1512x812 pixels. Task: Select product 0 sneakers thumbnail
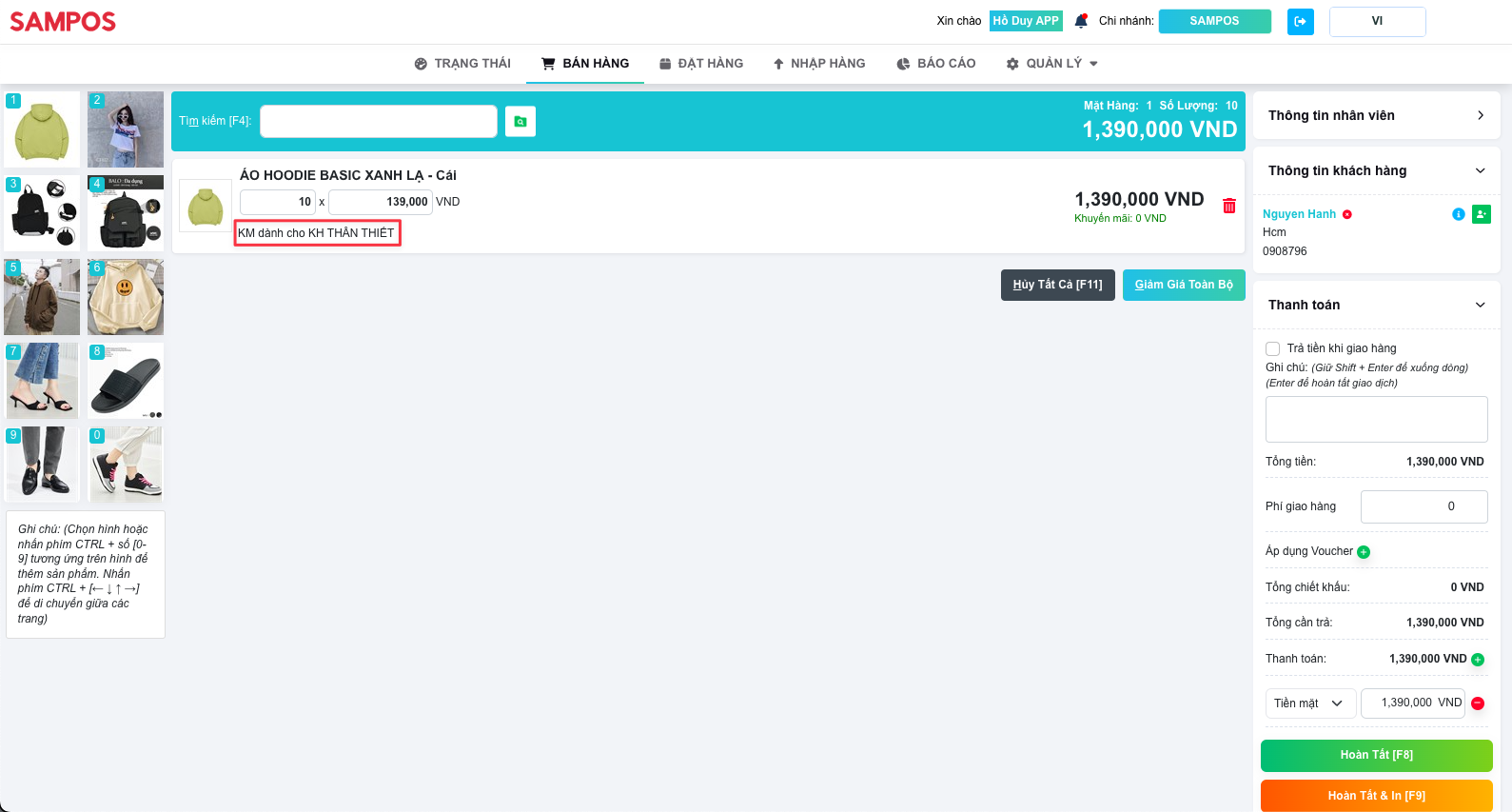126,465
